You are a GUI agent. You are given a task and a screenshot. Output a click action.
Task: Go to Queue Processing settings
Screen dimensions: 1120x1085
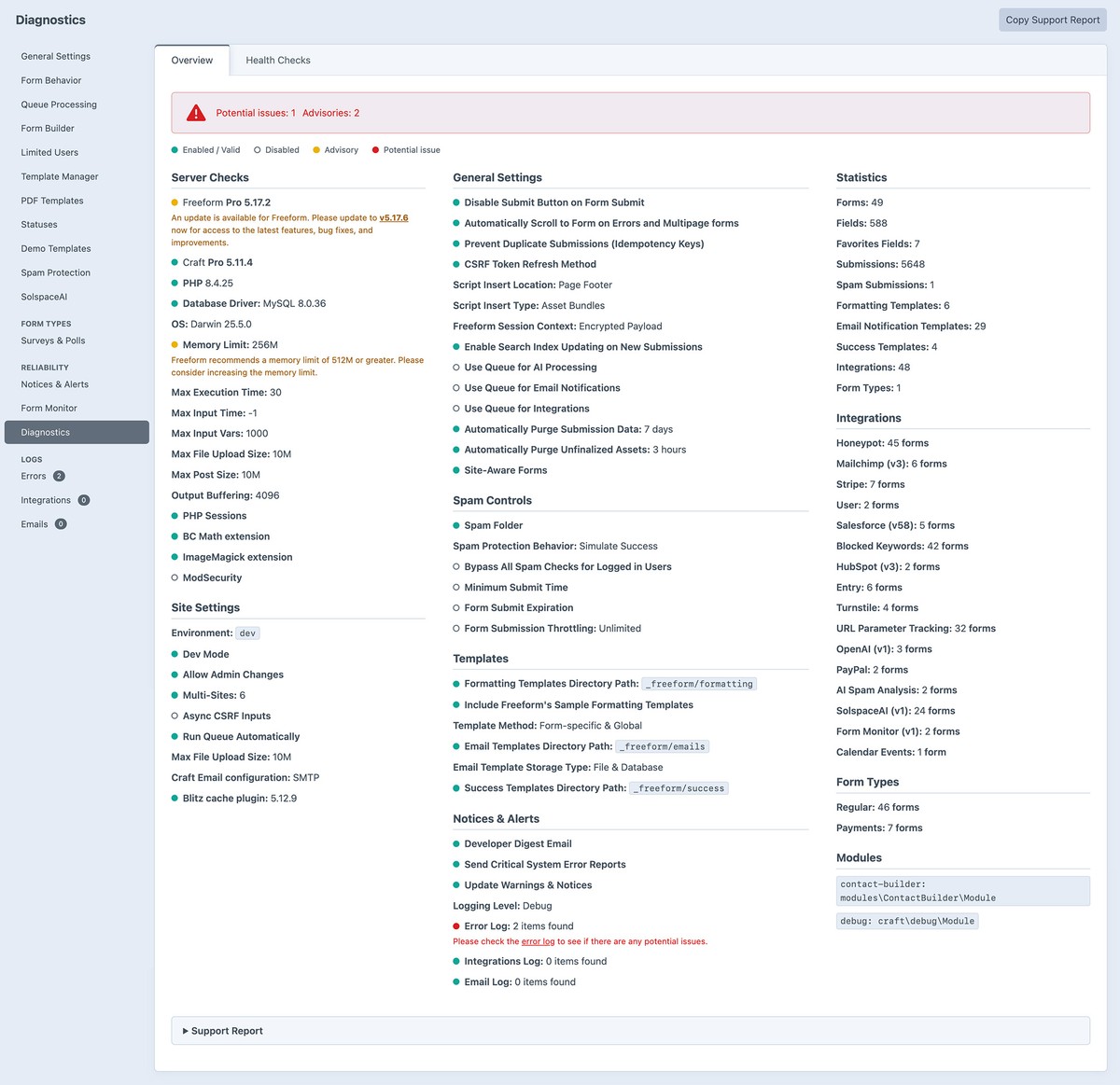pos(59,104)
